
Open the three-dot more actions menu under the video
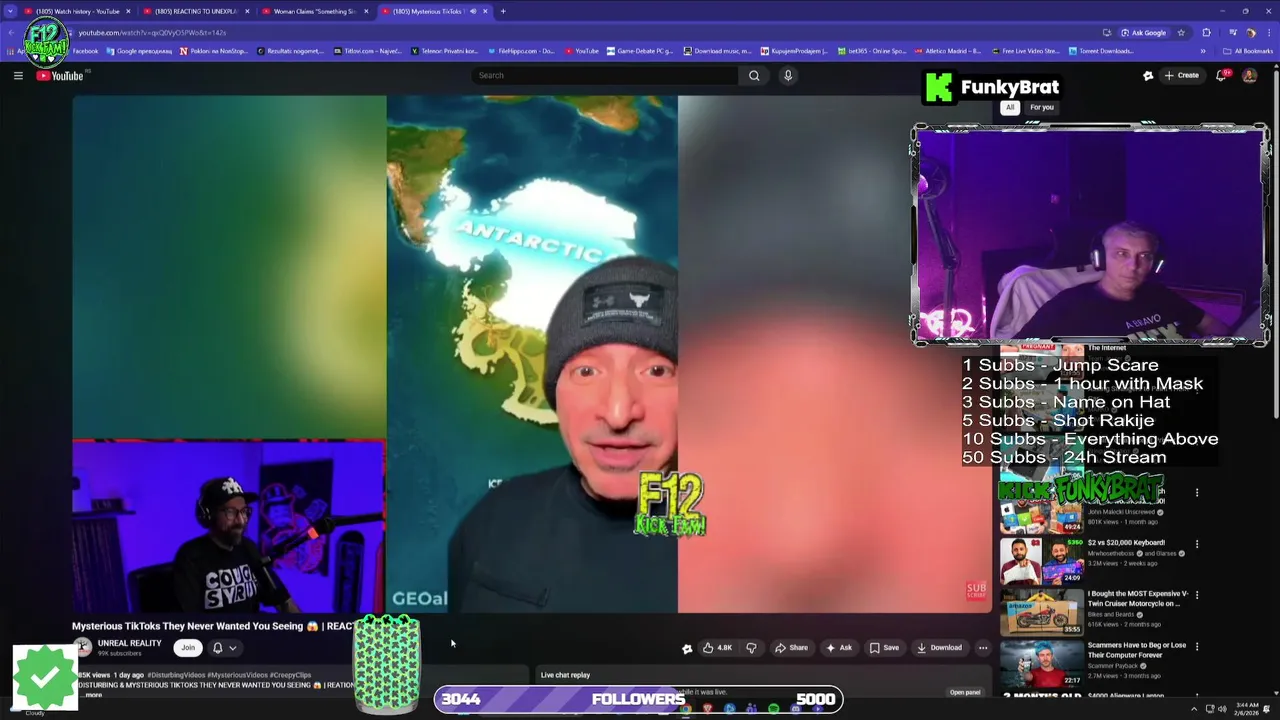tap(983, 647)
